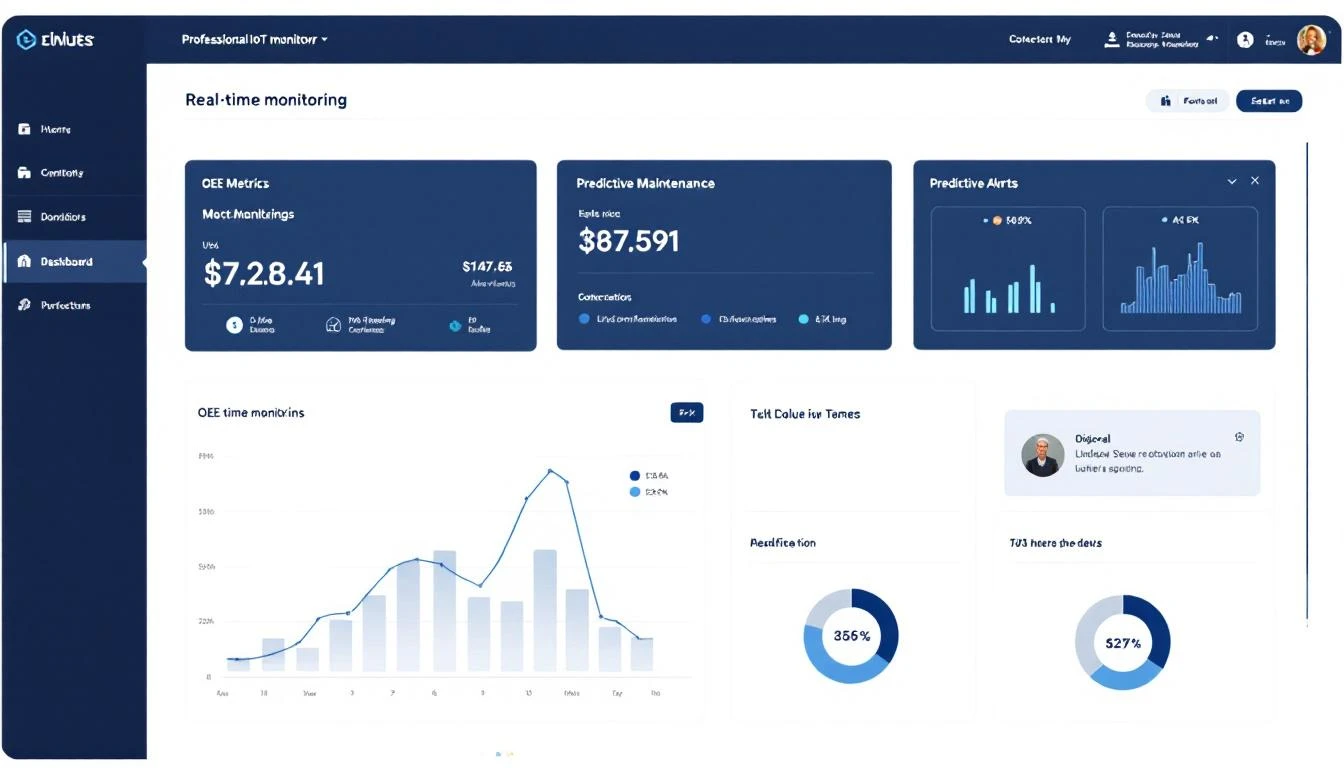
Task: Click the Forecast button near the page title
Action: (1187, 100)
